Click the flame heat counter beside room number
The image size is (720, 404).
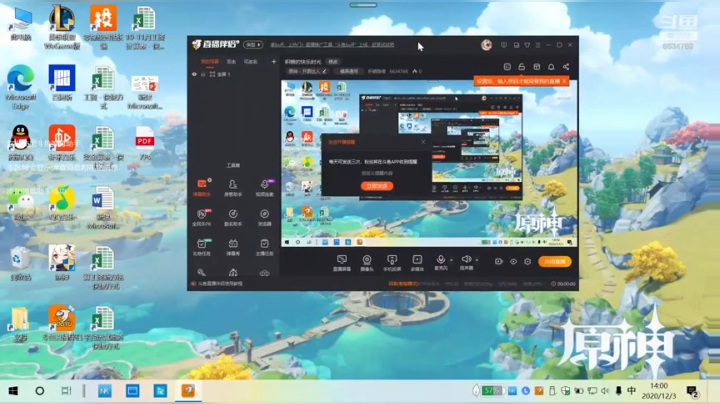(417, 71)
